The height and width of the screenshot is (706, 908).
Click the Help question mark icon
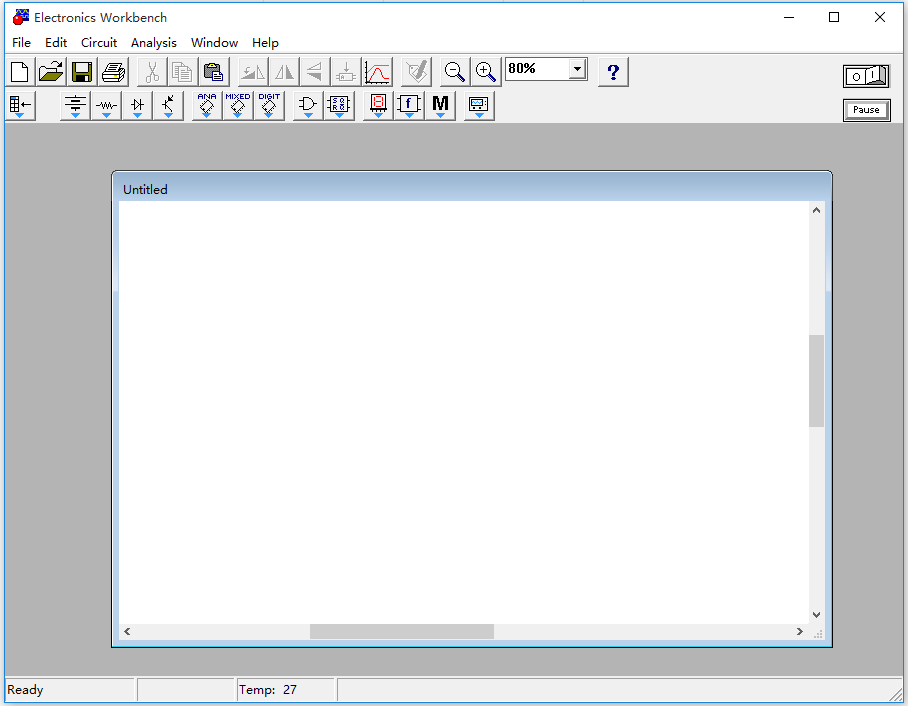pyautogui.click(x=613, y=72)
